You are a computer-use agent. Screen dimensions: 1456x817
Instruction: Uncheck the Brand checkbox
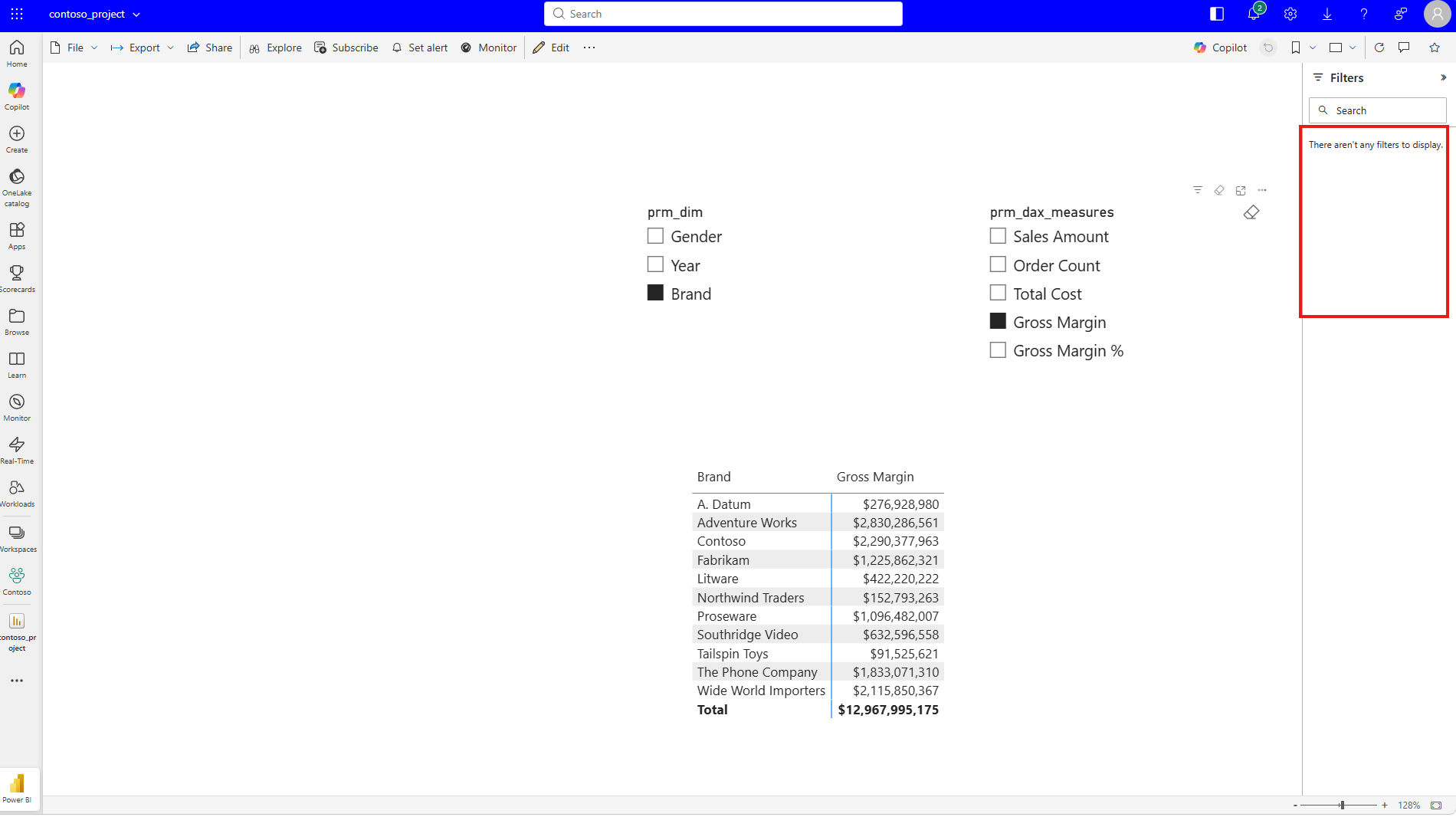(655, 293)
